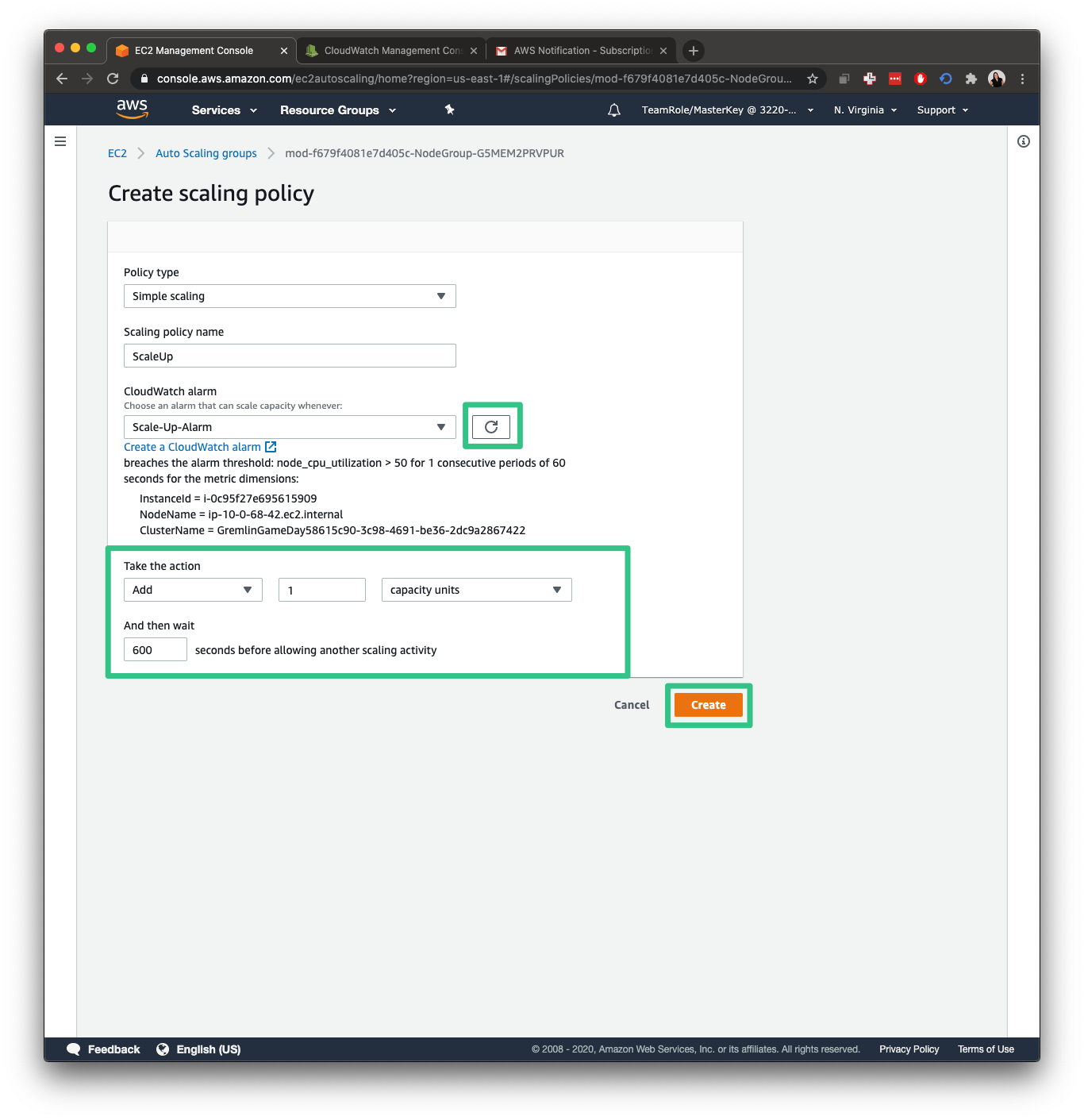Click the red stop-hand extension icon

(921, 79)
